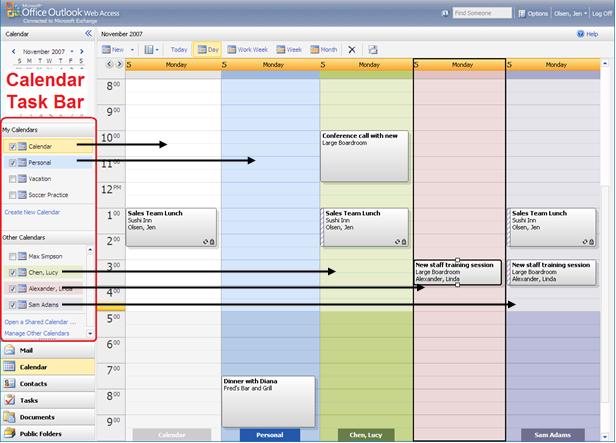Go to next month in mini calendar
The image size is (616, 443).
click(81, 51)
